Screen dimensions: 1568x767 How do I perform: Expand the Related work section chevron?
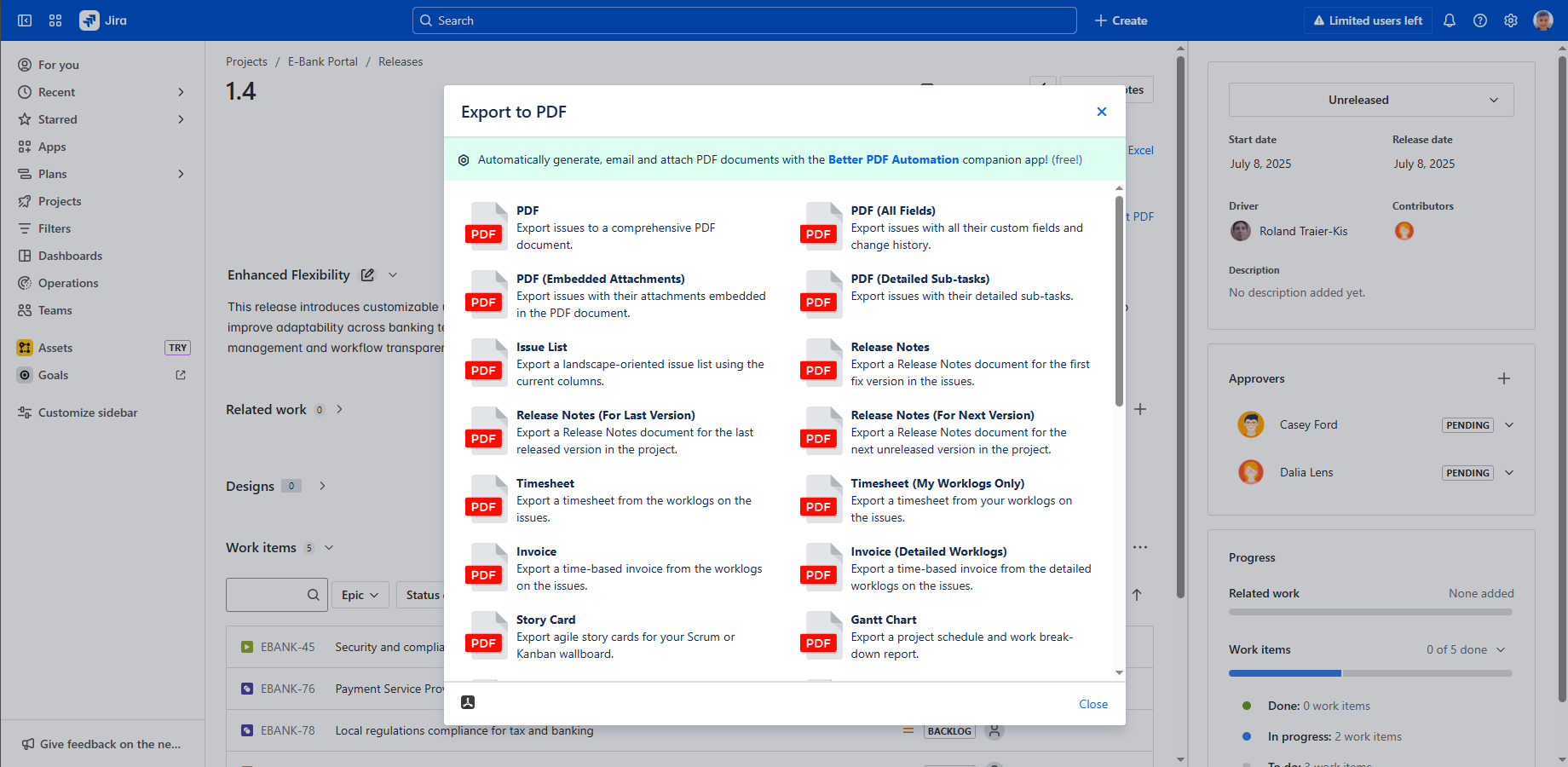(x=339, y=409)
